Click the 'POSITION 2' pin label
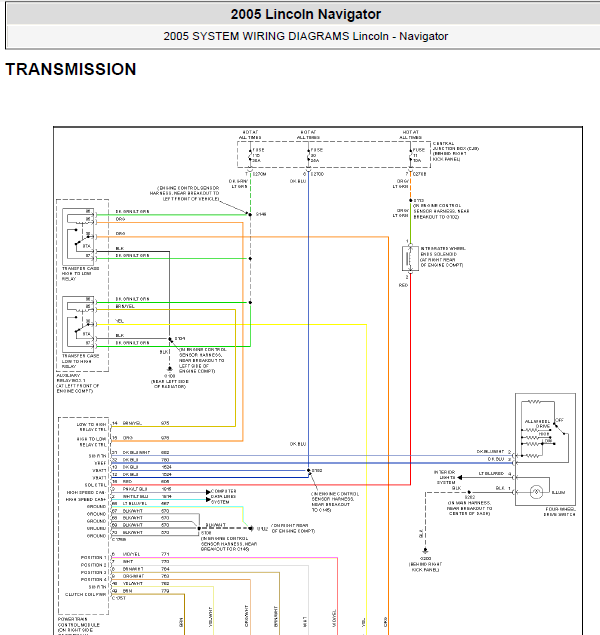This screenshot has width=600, height=635. coord(94,565)
